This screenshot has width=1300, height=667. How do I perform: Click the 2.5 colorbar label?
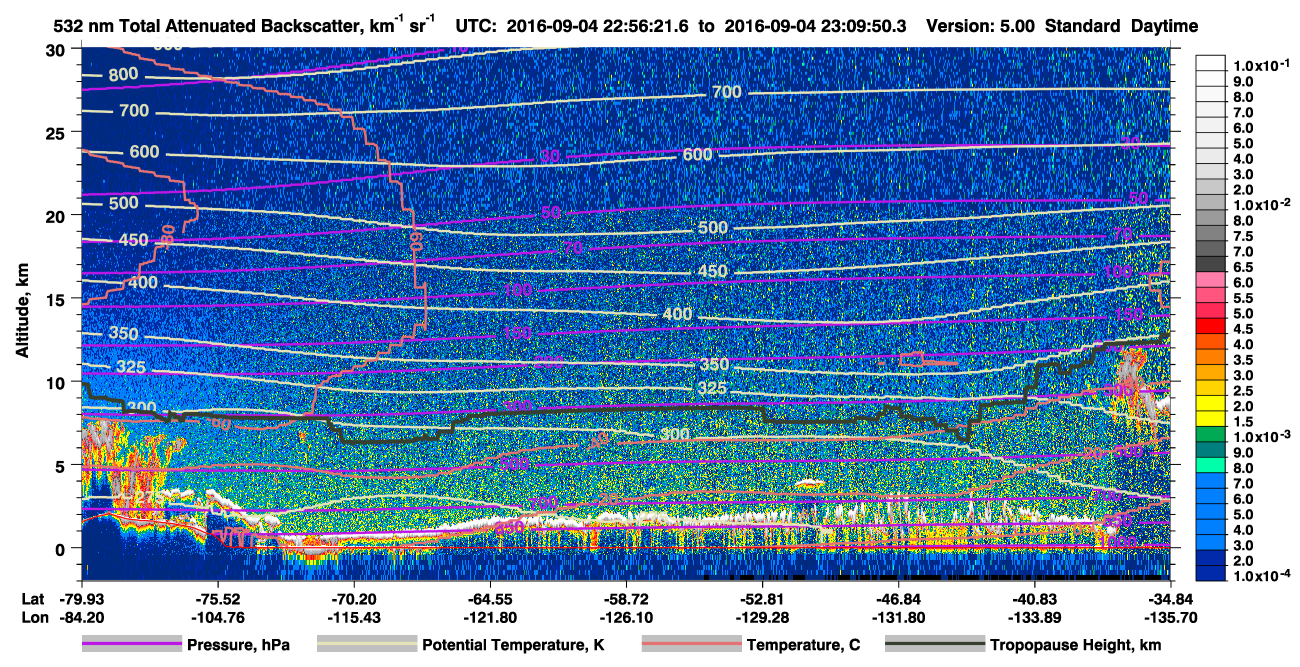pyautogui.click(x=1244, y=391)
